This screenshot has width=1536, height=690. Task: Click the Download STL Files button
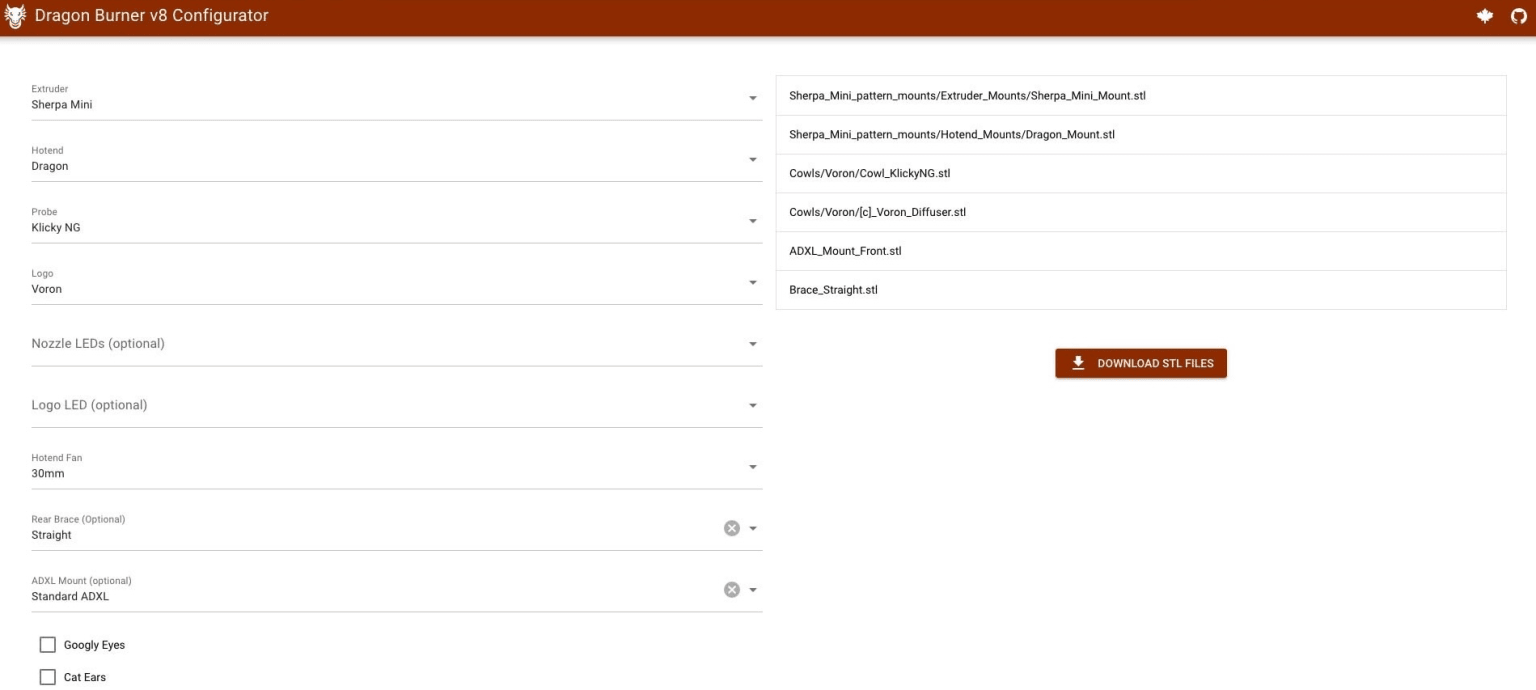tap(1141, 363)
